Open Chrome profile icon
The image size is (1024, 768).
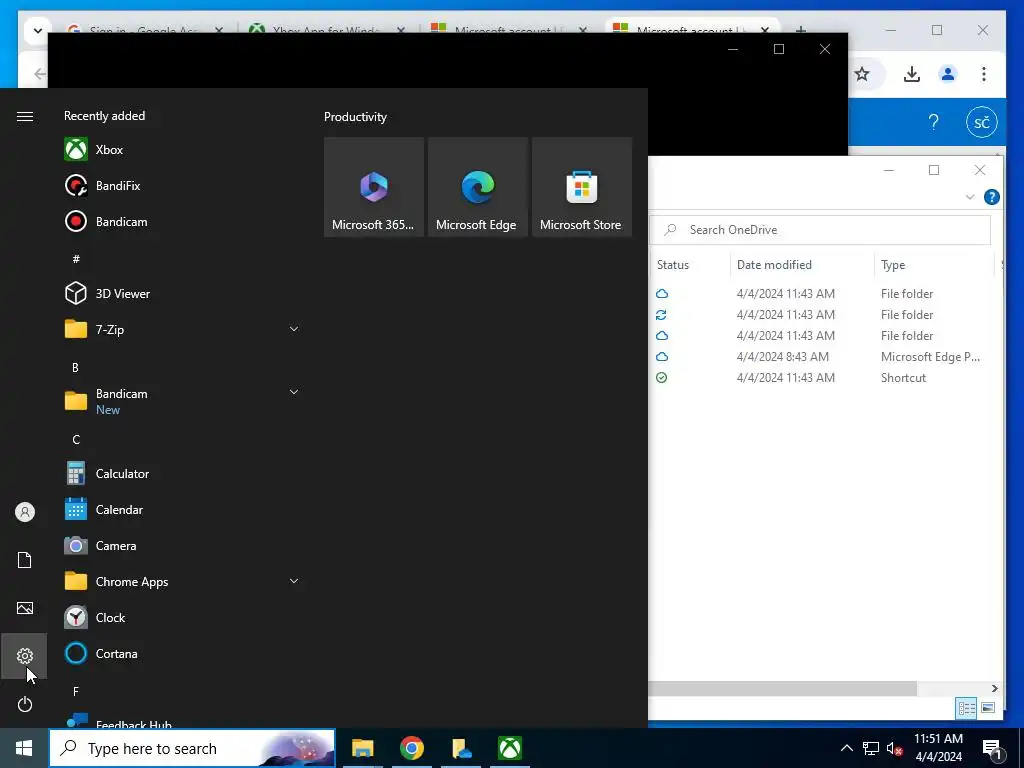pyautogui.click(x=948, y=74)
